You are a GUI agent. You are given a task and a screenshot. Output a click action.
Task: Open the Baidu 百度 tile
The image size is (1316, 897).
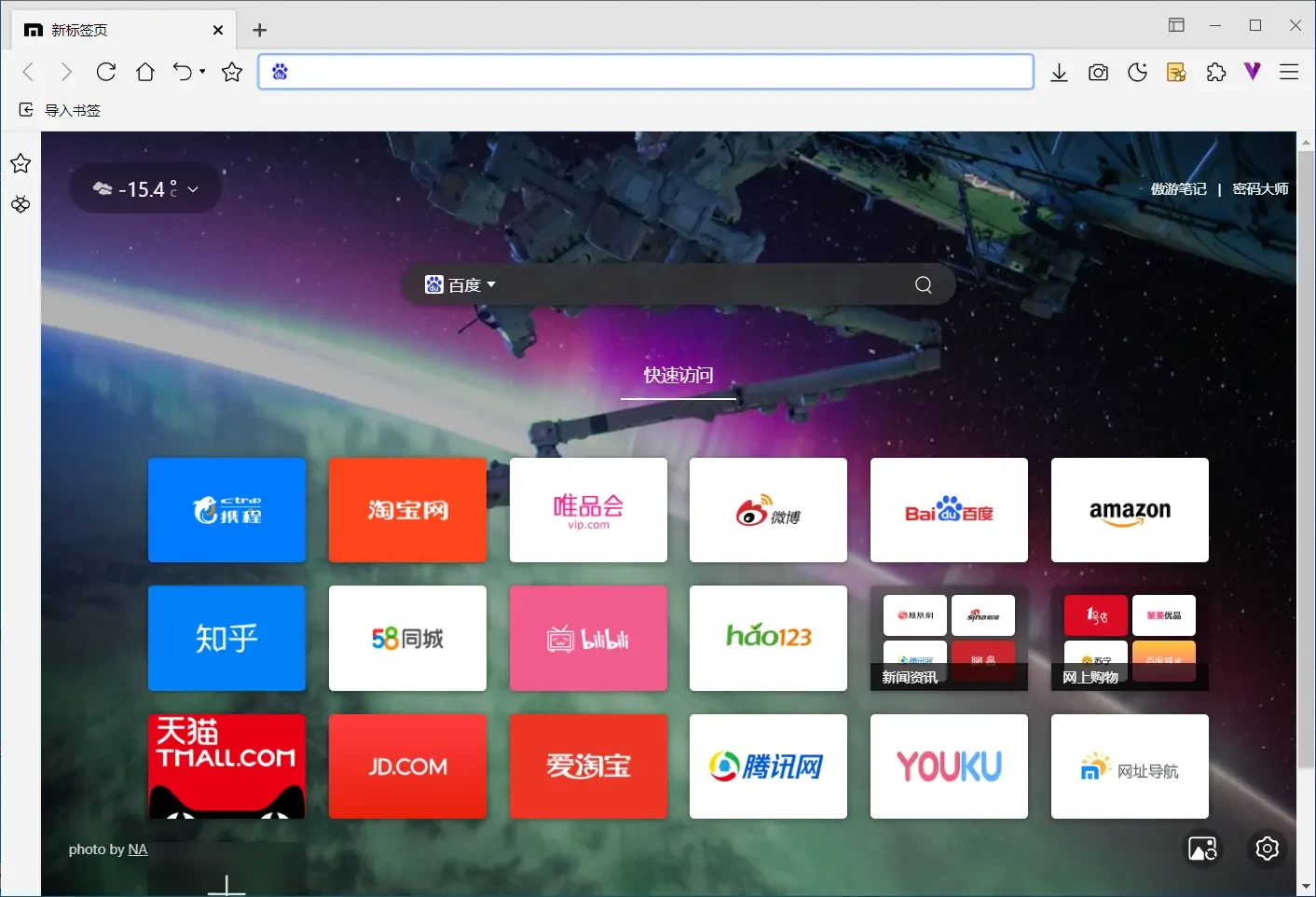click(x=949, y=510)
